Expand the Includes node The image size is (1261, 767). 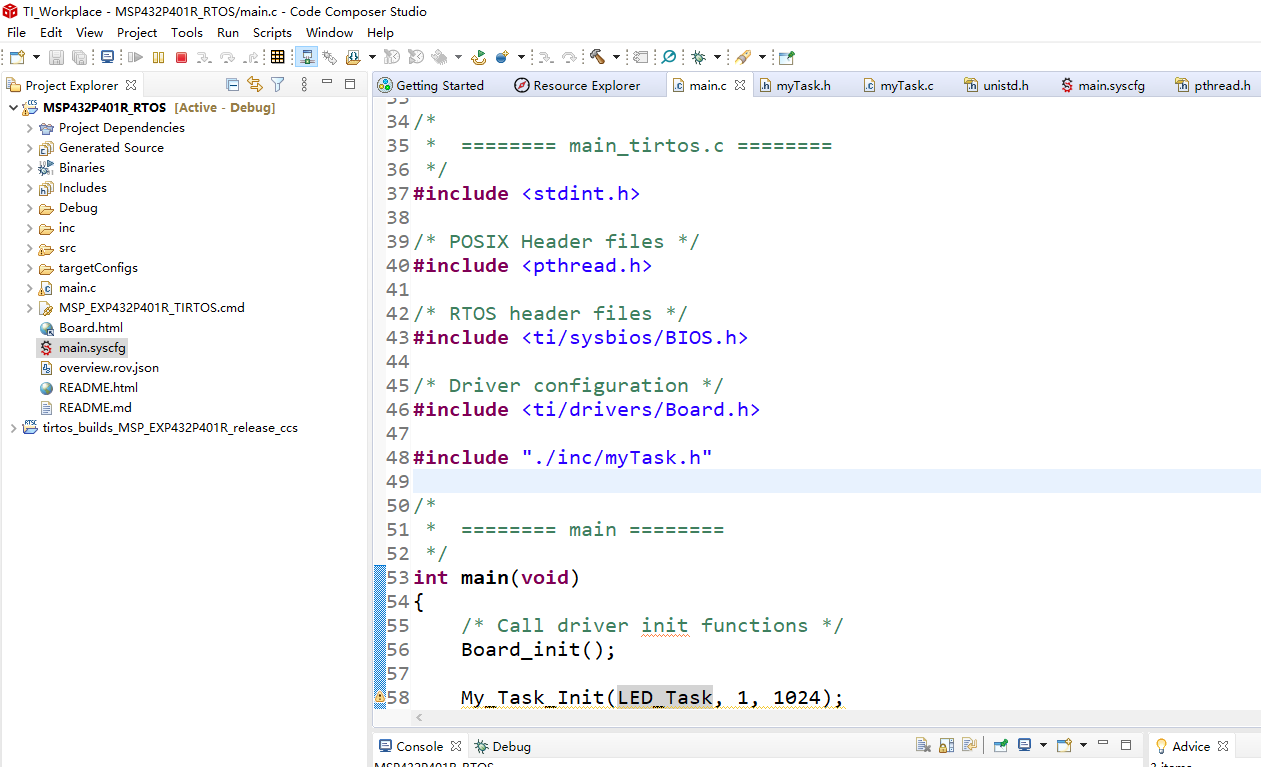30,188
